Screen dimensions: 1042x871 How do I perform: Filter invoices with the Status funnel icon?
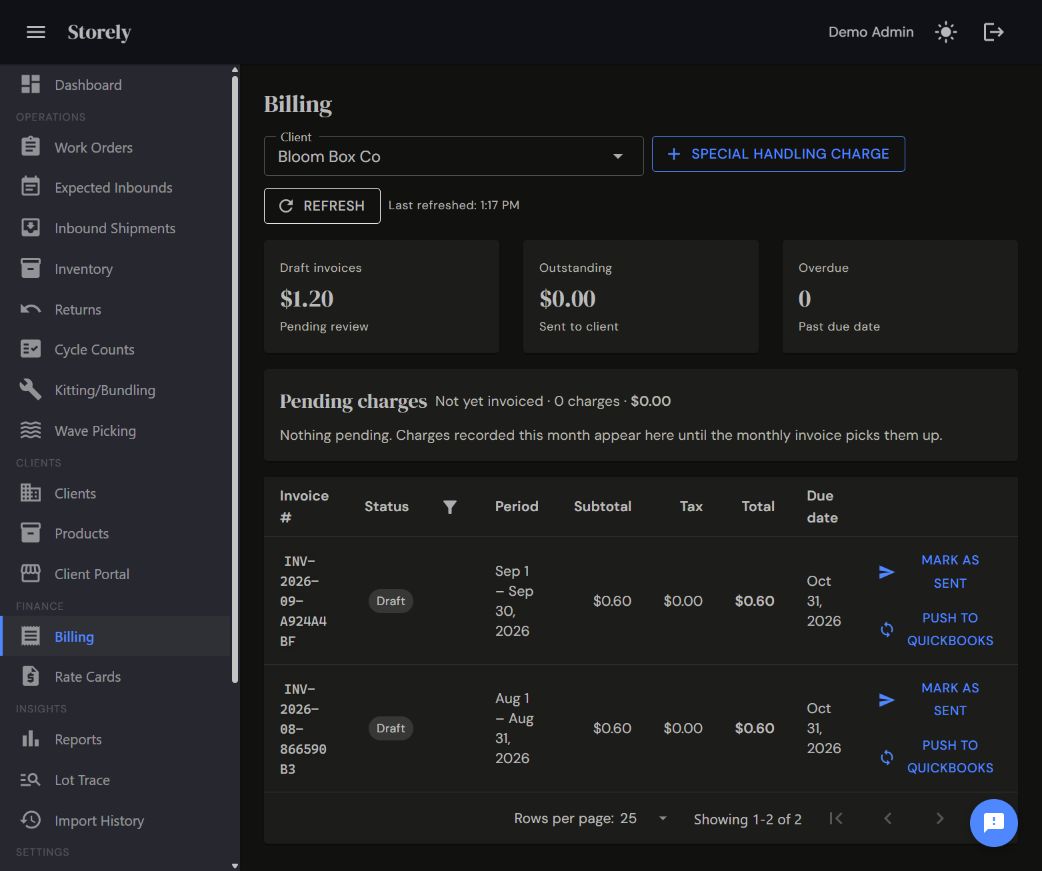(x=450, y=507)
